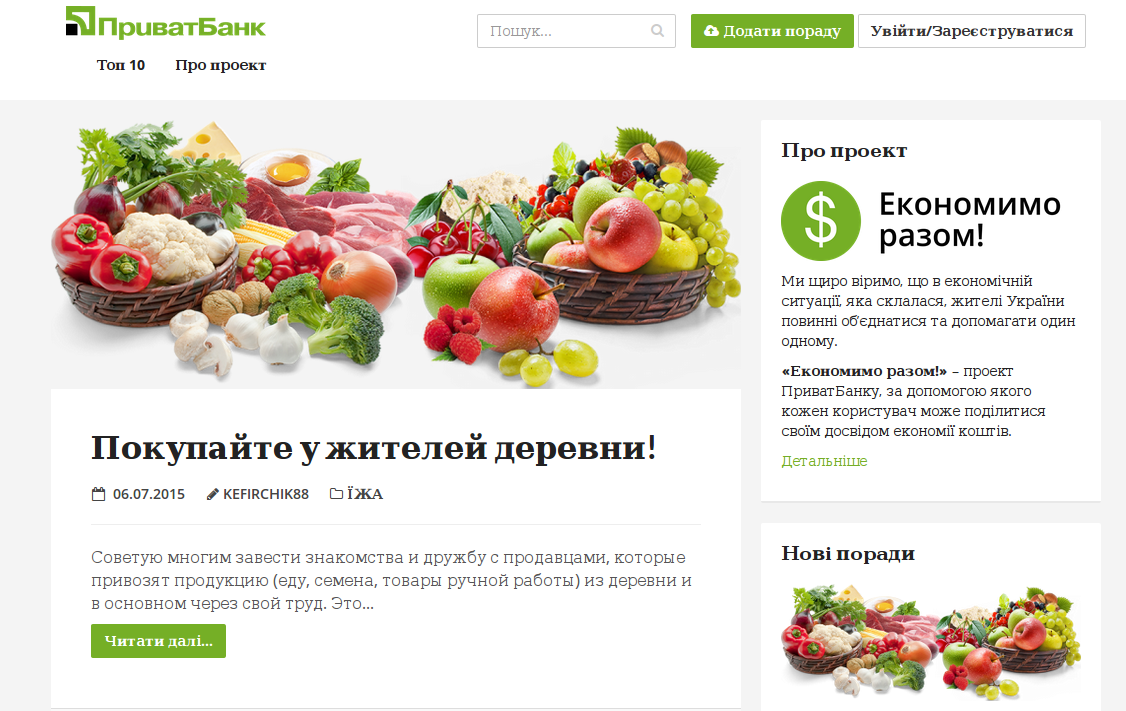Click the calendar icon beside 06.07.2015
The image size is (1126, 711).
98,494
